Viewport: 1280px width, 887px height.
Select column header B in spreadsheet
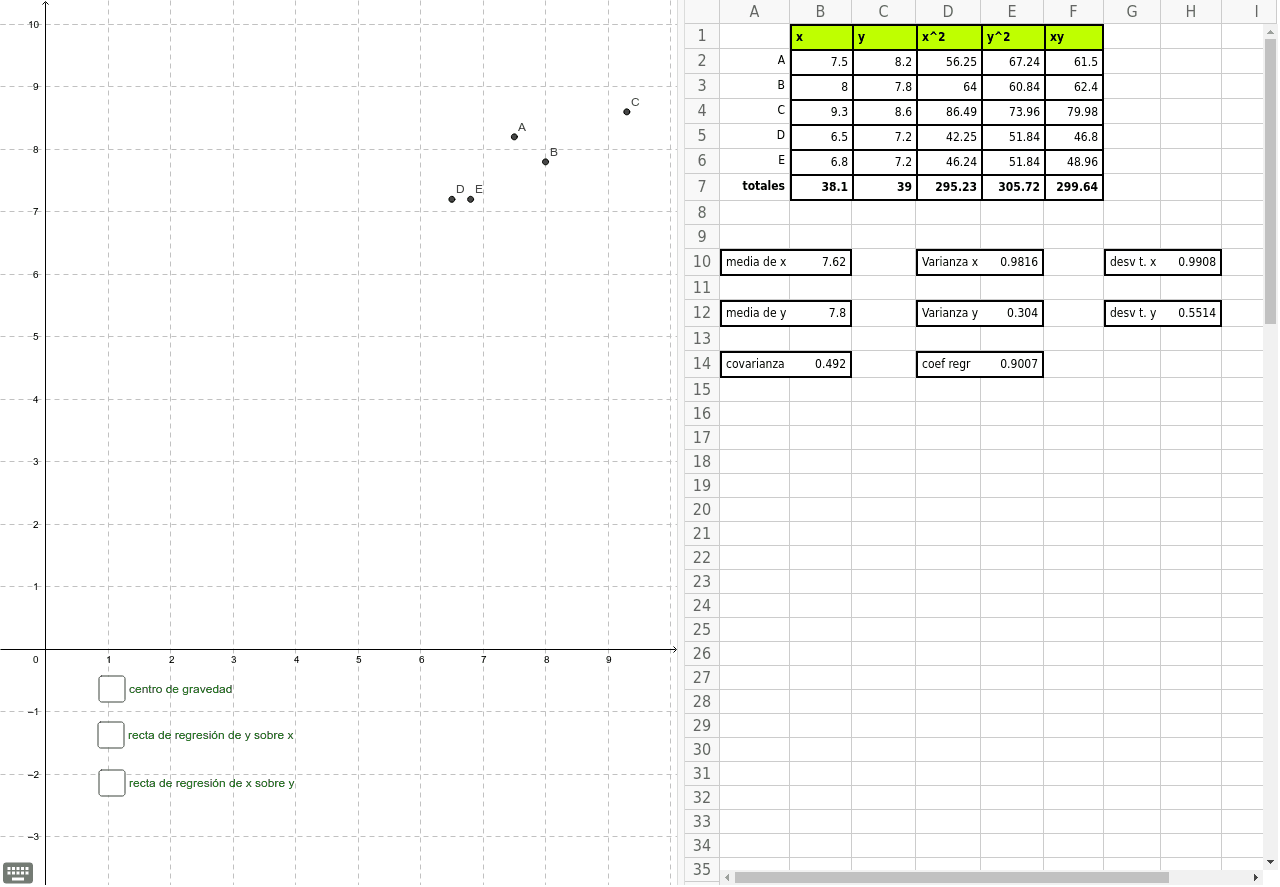tap(821, 12)
